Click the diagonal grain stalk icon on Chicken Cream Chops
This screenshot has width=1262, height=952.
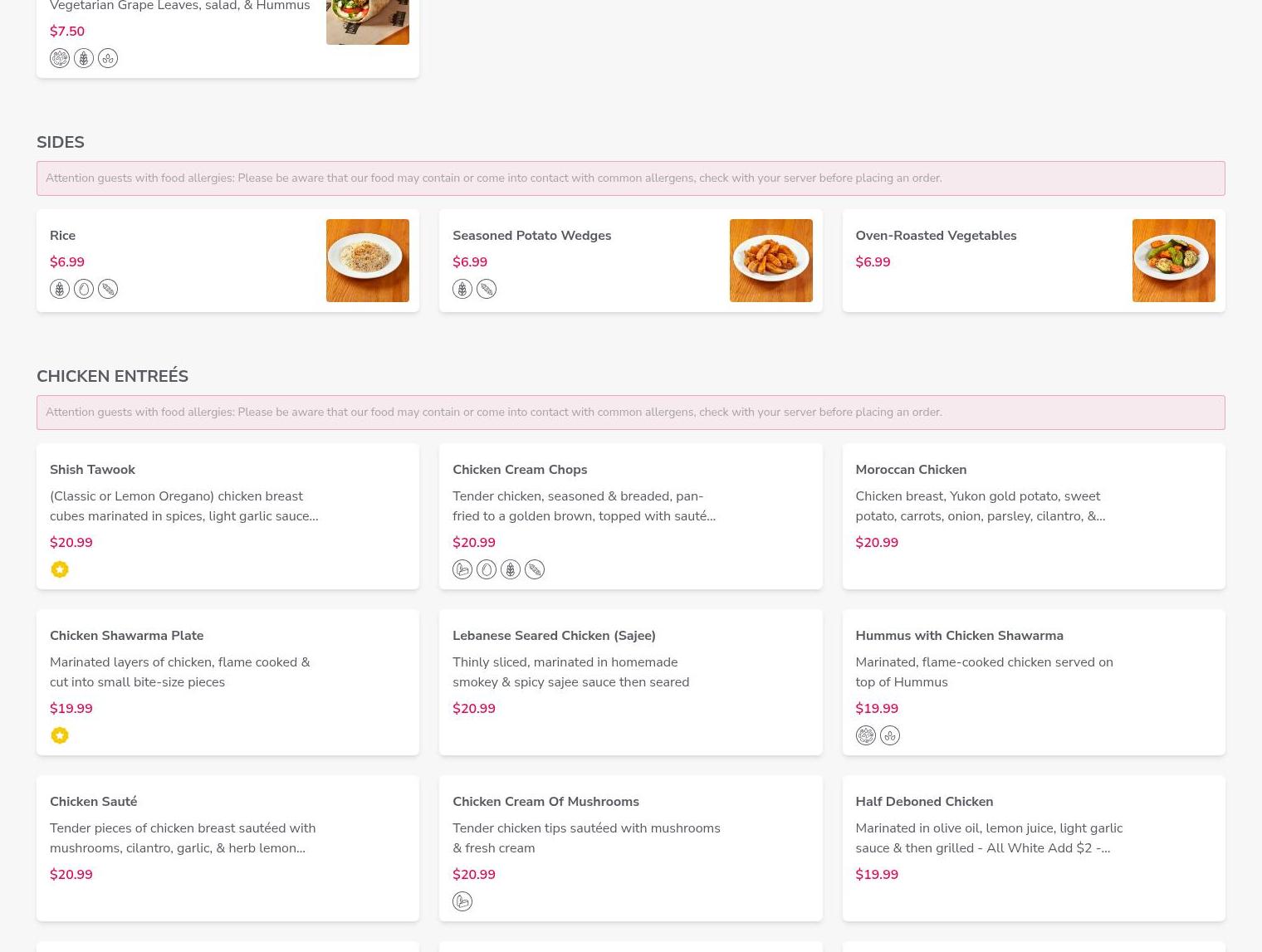click(535, 569)
